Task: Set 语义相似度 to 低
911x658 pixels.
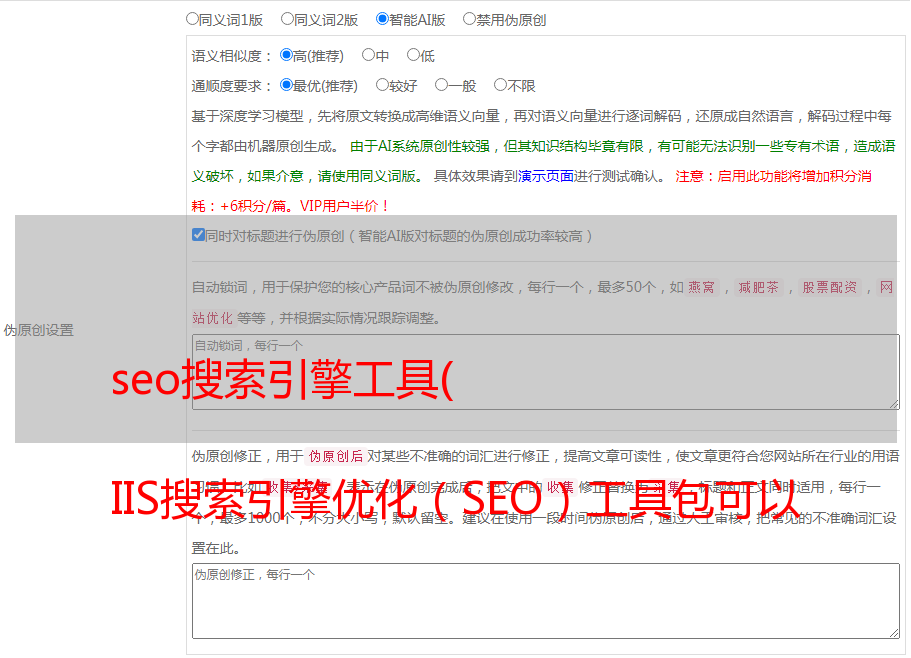Action: pyautogui.click(x=413, y=55)
